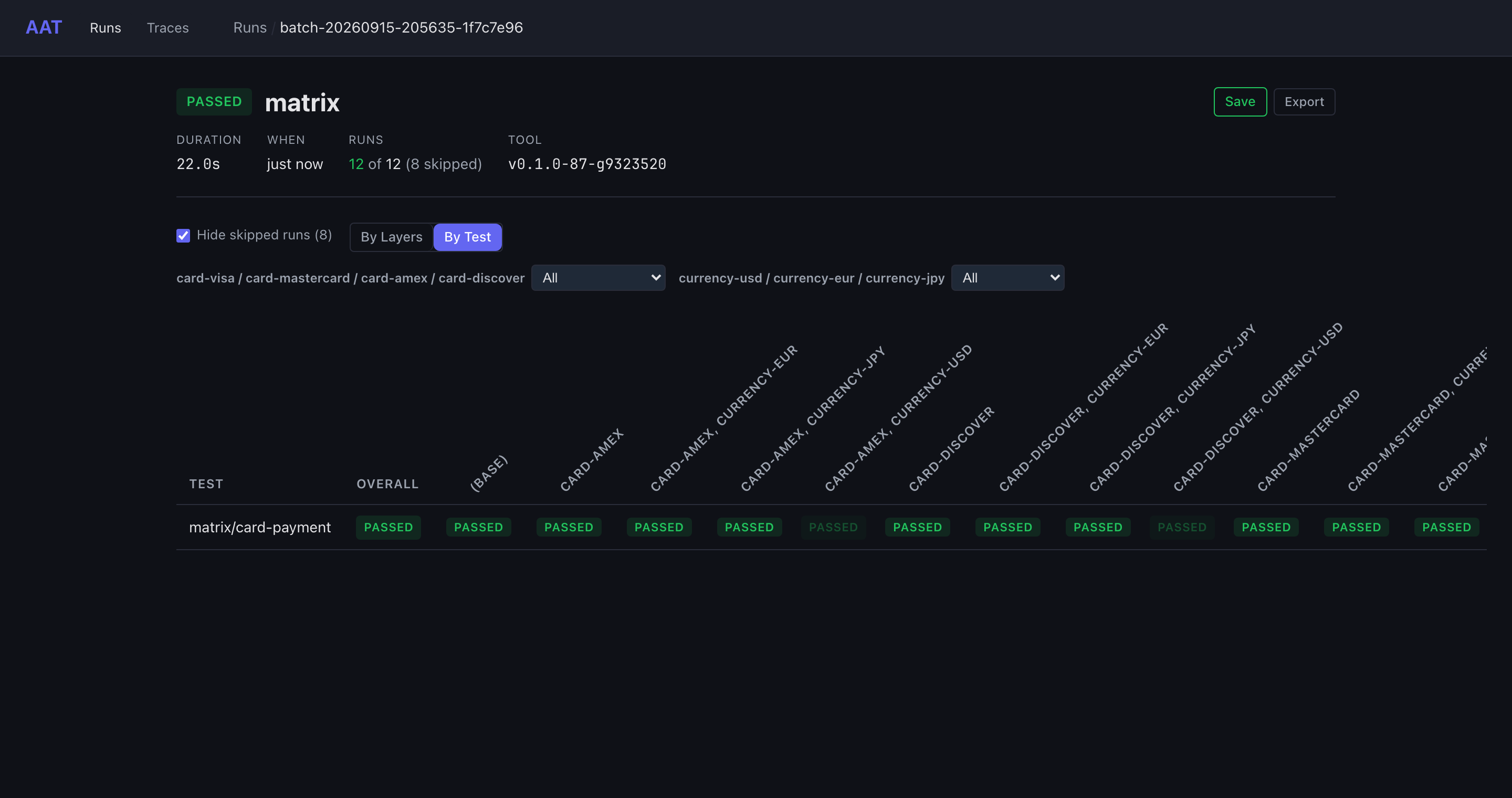The image size is (1512, 798).
Task: Toggle Hide skipped runs checkbox
Action: tap(183, 236)
